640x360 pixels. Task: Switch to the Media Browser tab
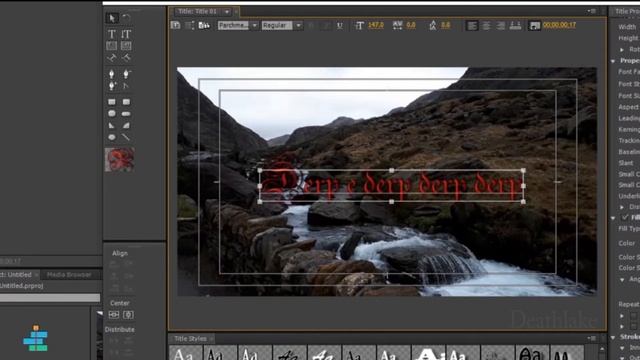(69, 275)
